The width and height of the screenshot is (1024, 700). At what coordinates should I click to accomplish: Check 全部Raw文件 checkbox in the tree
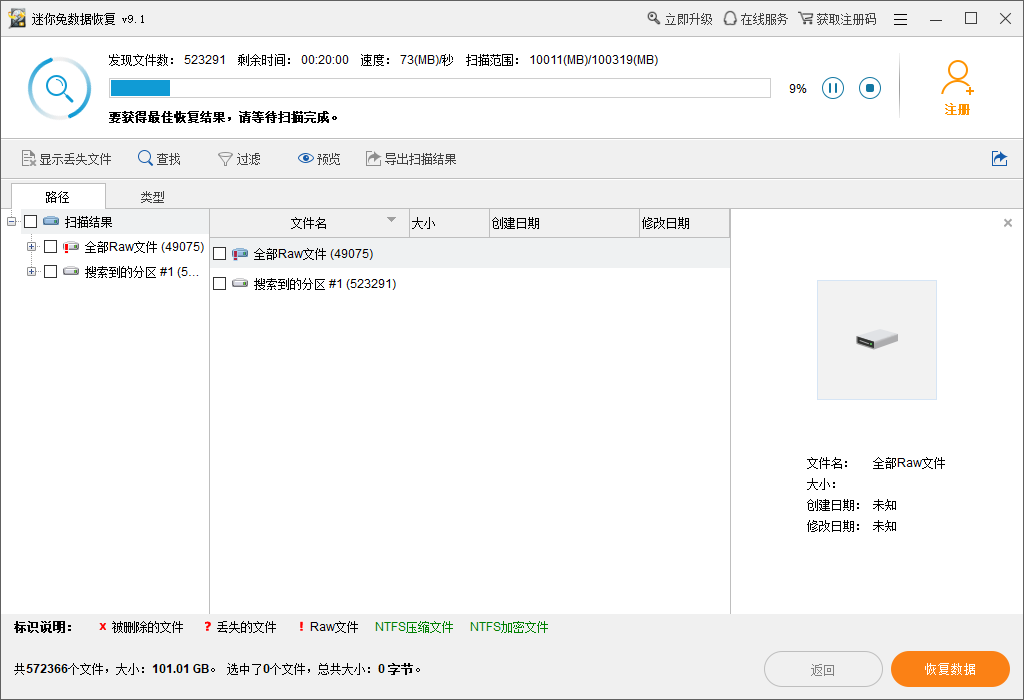[x=50, y=247]
